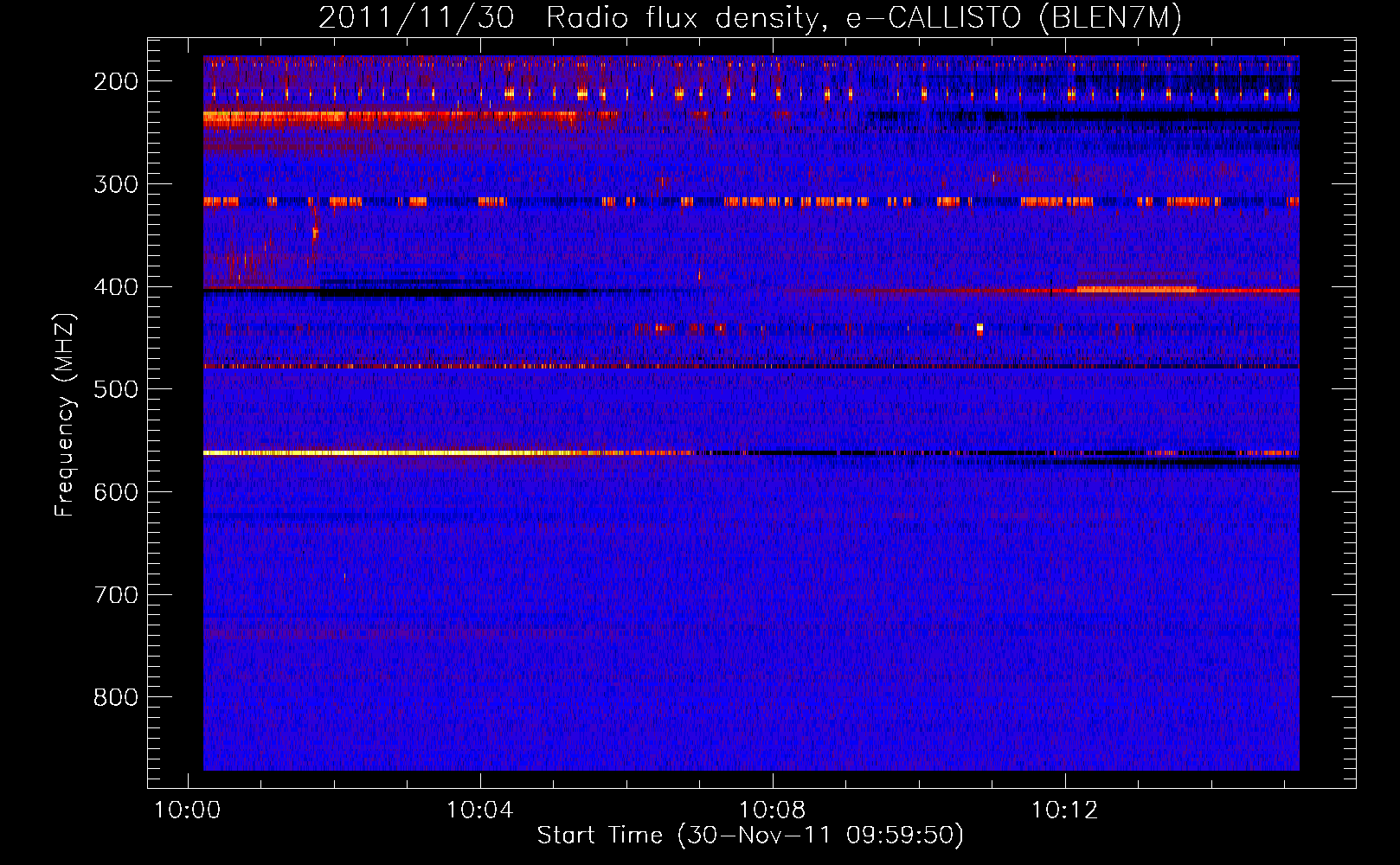Click the white-red spot near 440 MHz at 10:10
The image size is (1400, 865).
pos(979,329)
